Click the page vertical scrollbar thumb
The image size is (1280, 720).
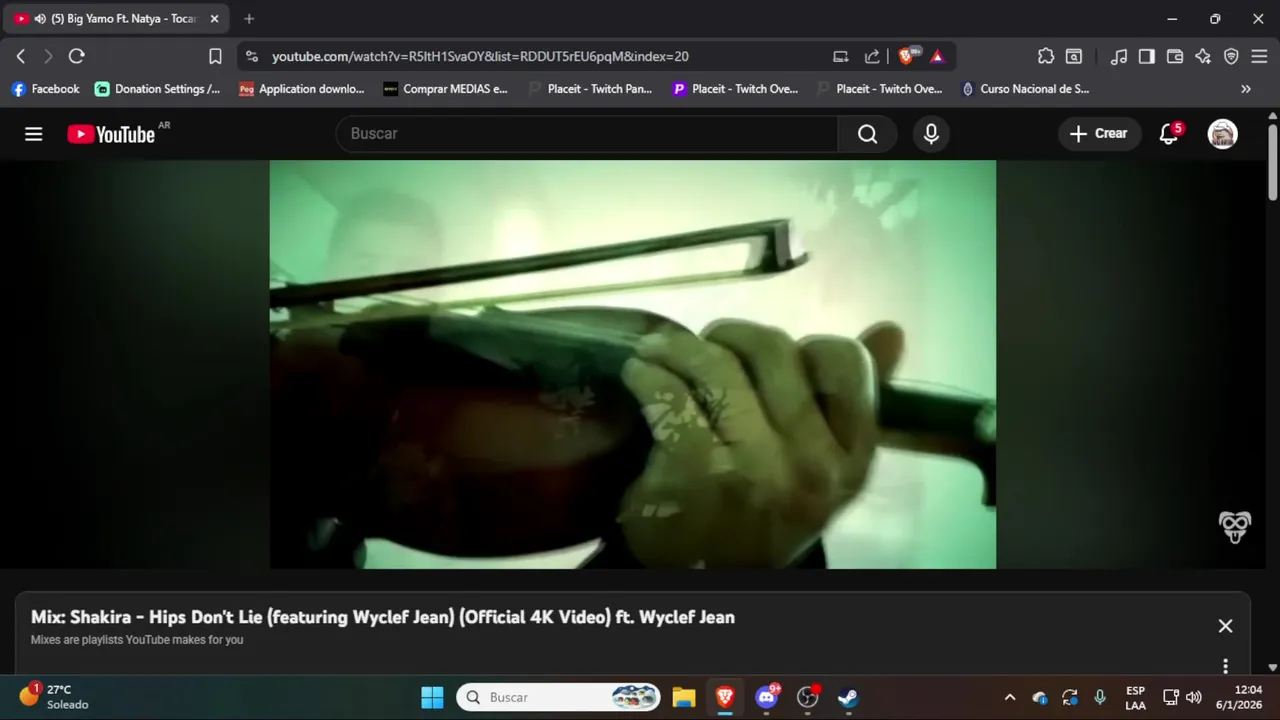pyautogui.click(x=1272, y=161)
